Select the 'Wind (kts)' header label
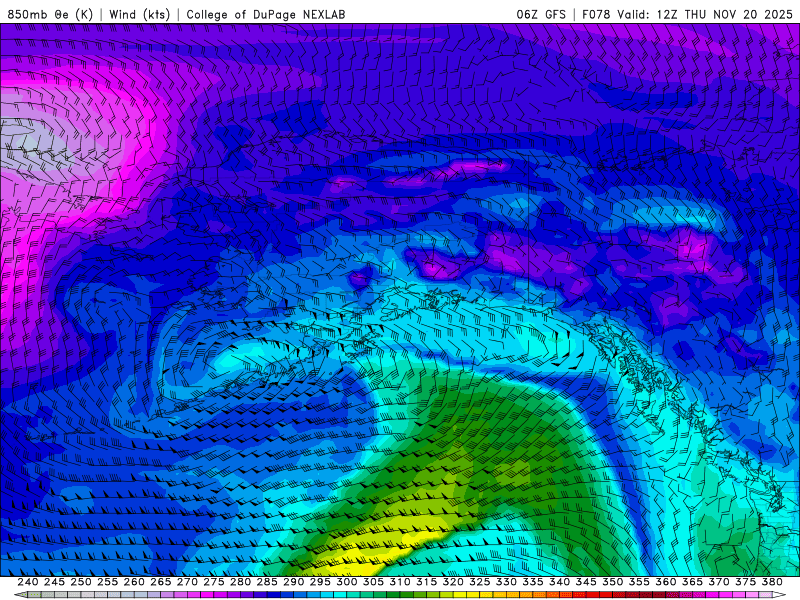 pos(139,14)
